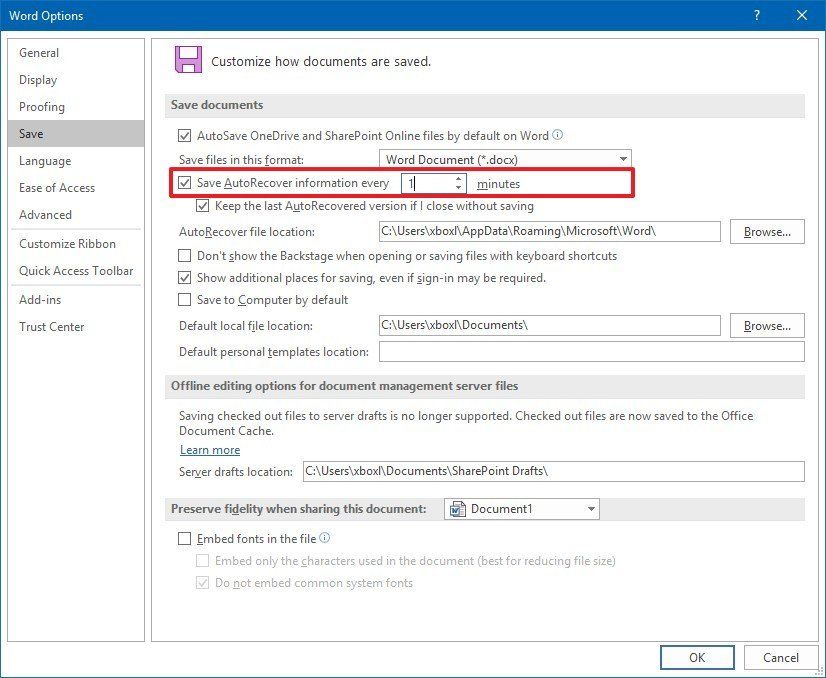This screenshot has width=826, height=678.
Task: Enable Save to Computer by default
Action: point(184,300)
